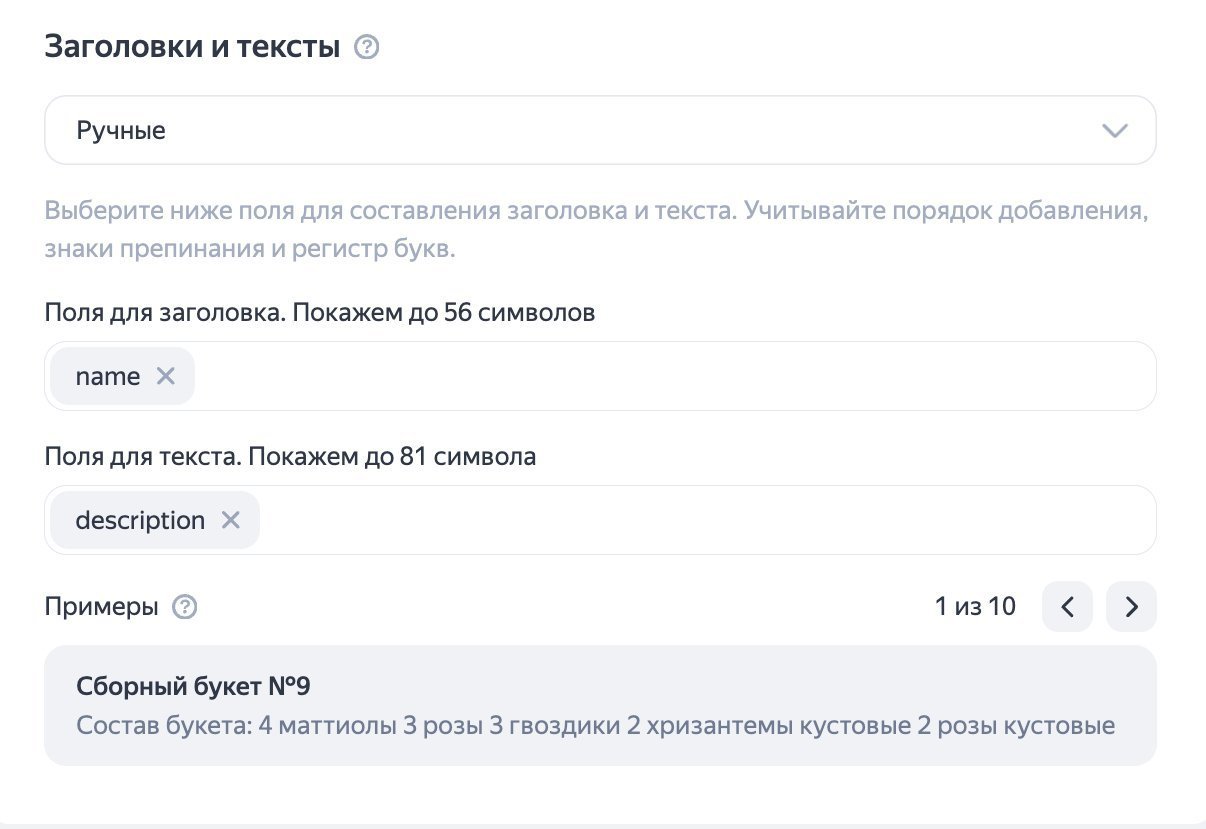Go to the previous example
This screenshot has width=1206, height=829.
(x=1067, y=607)
